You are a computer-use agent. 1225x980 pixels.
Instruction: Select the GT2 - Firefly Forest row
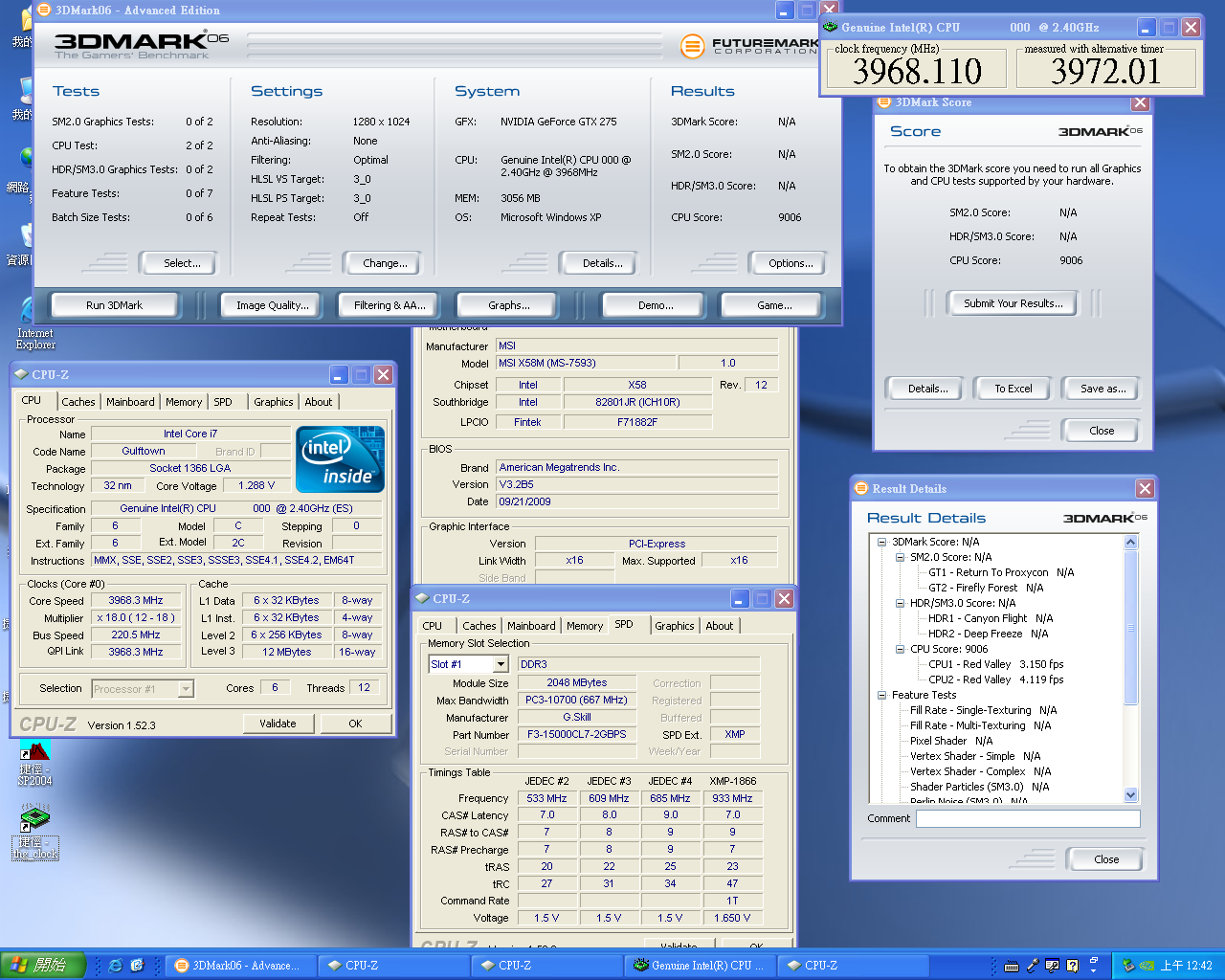pyautogui.click(x=986, y=588)
